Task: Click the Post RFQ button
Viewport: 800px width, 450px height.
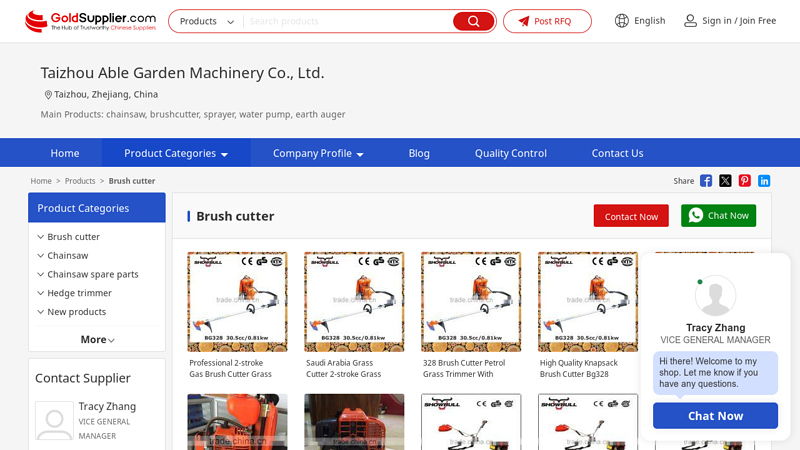Action: 547,21
